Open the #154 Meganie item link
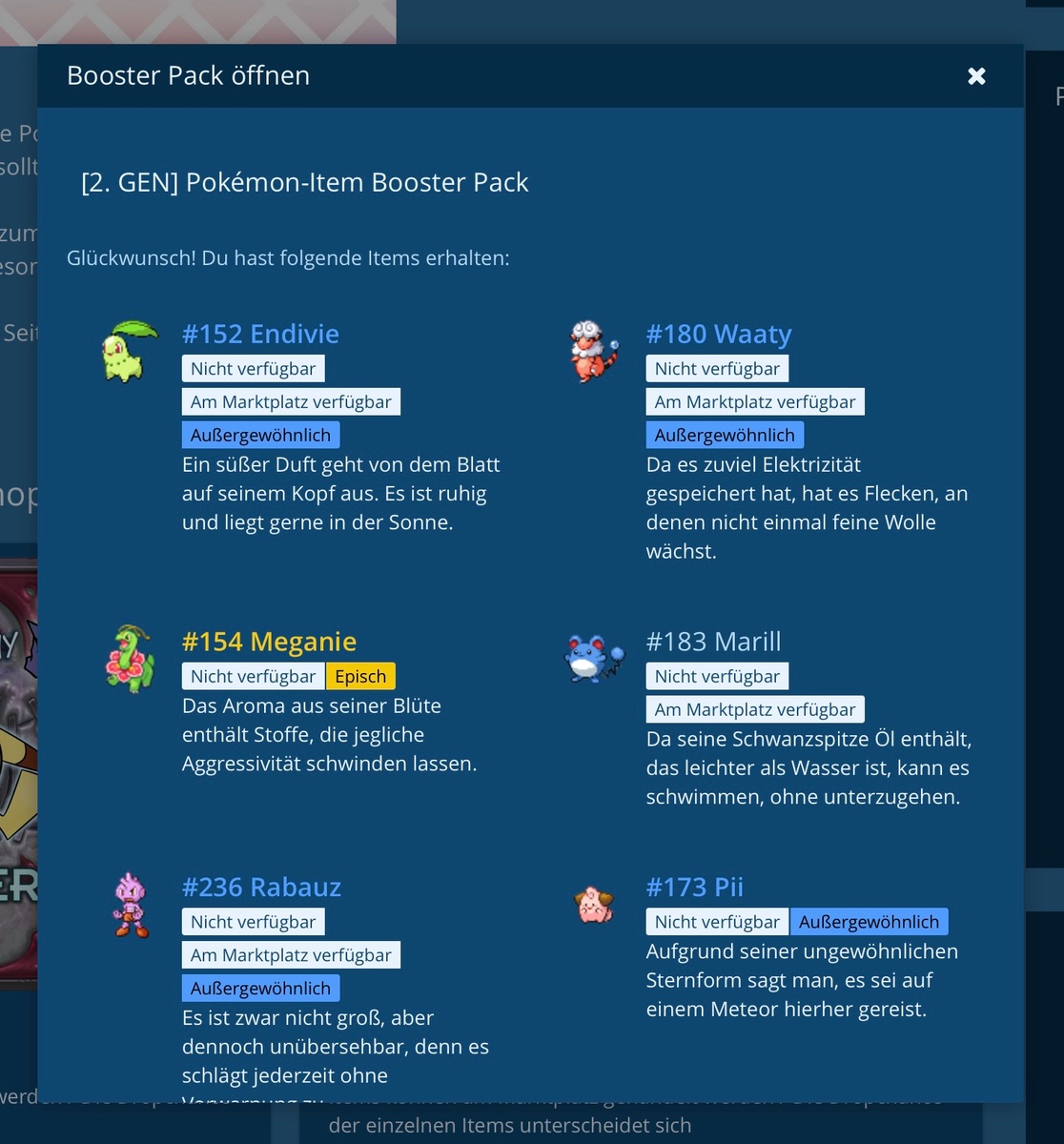This screenshot has height=1144, width=1064. pos(269,642)
